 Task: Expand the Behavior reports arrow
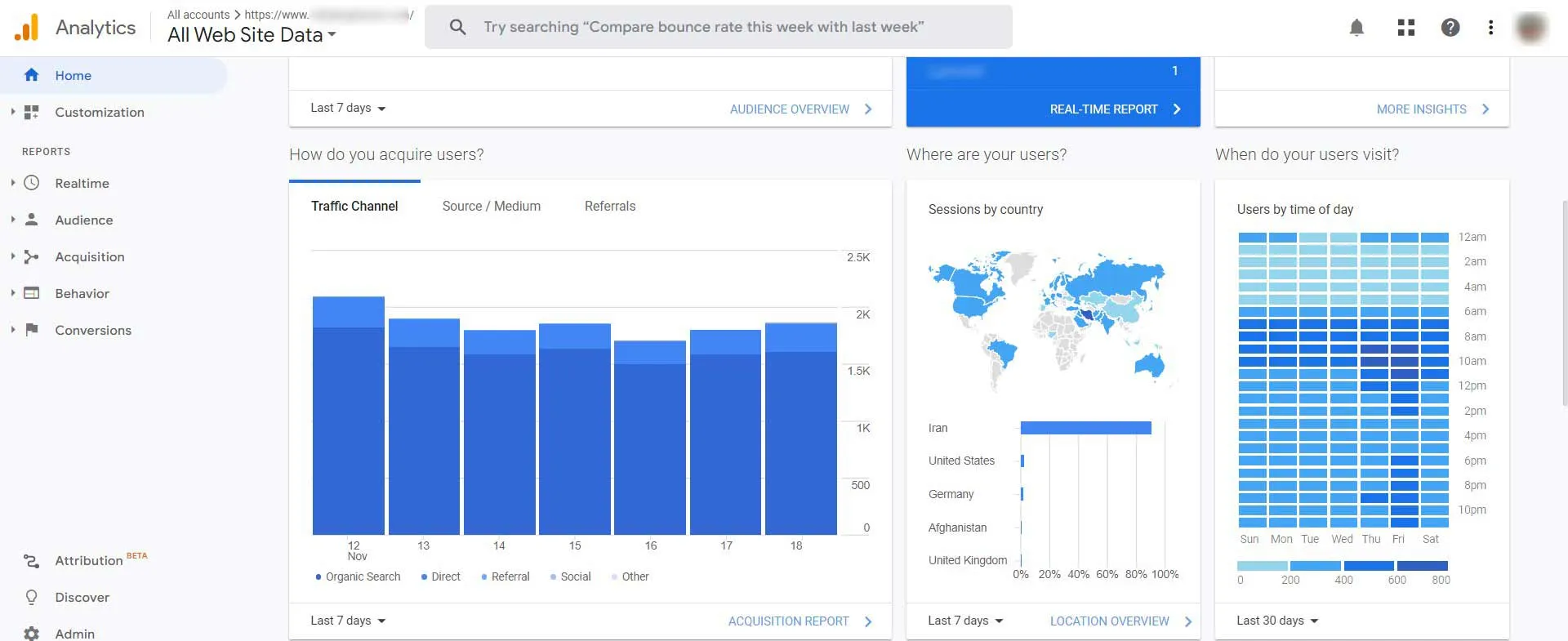[12, 293]
